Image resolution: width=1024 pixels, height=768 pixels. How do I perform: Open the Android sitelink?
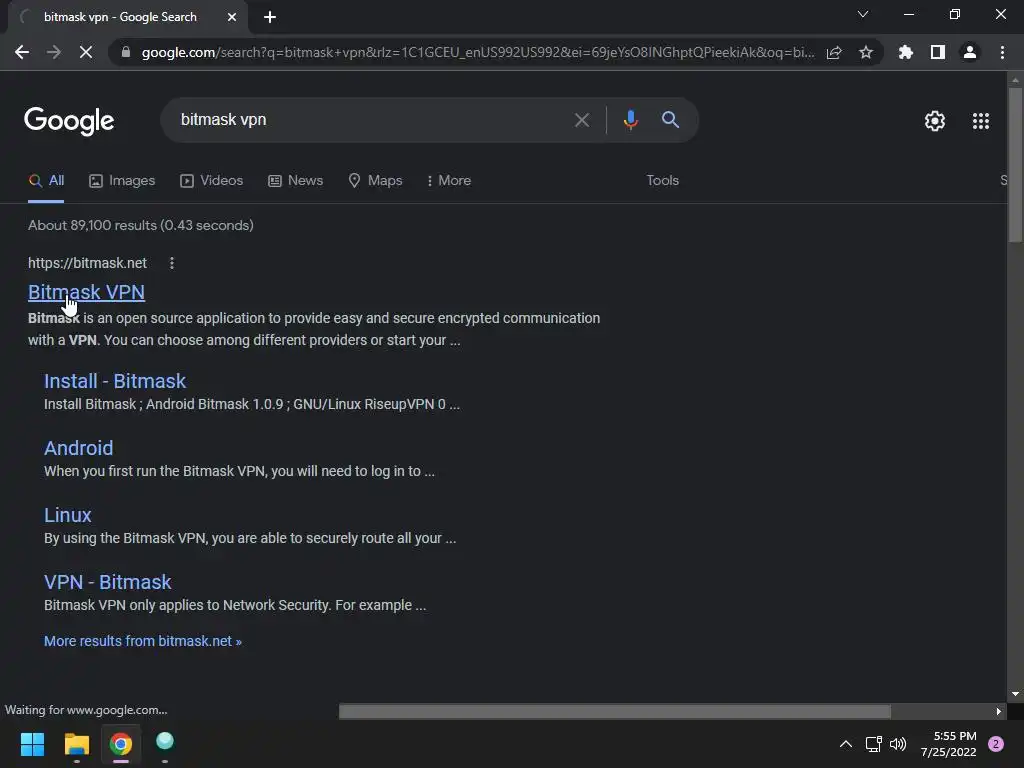click(78, 448)
